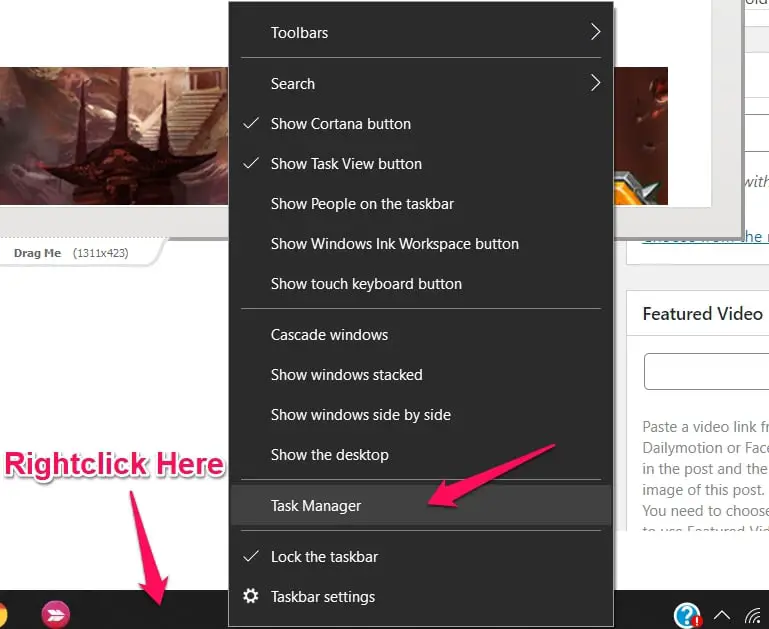The image size is (769, 629).
Task: Click the Drag Me handle label
Action: coord(37,253)
